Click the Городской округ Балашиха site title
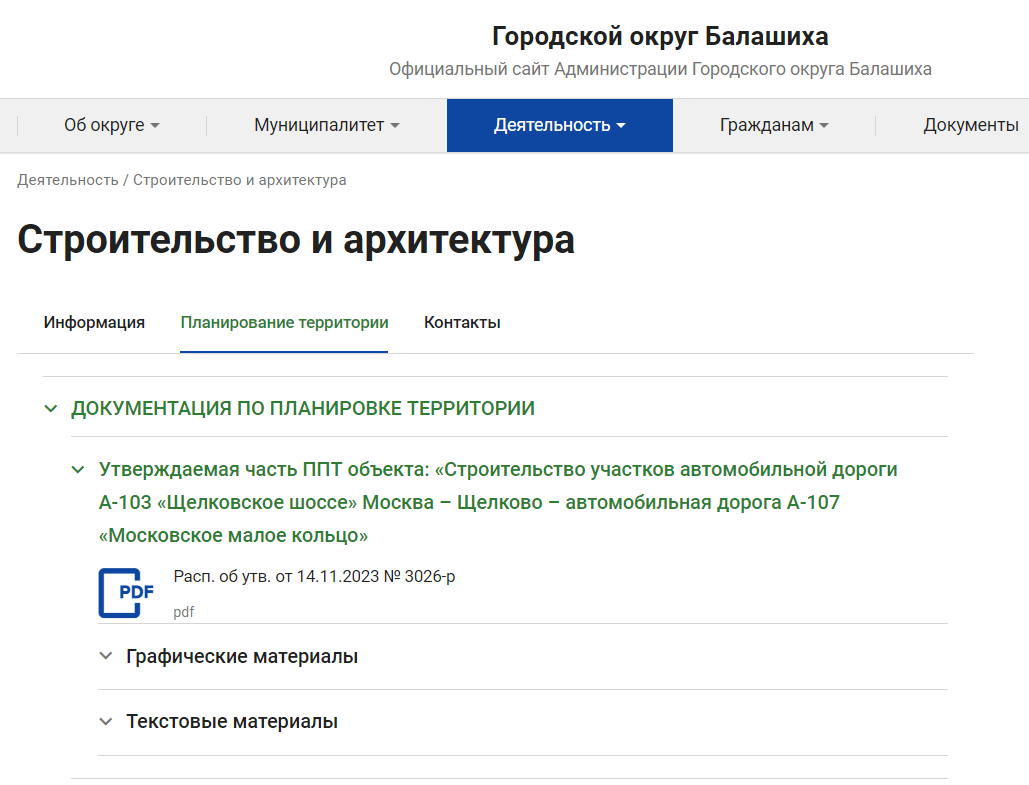Screen dimensions: 1029x785 [x=659, y=36]
